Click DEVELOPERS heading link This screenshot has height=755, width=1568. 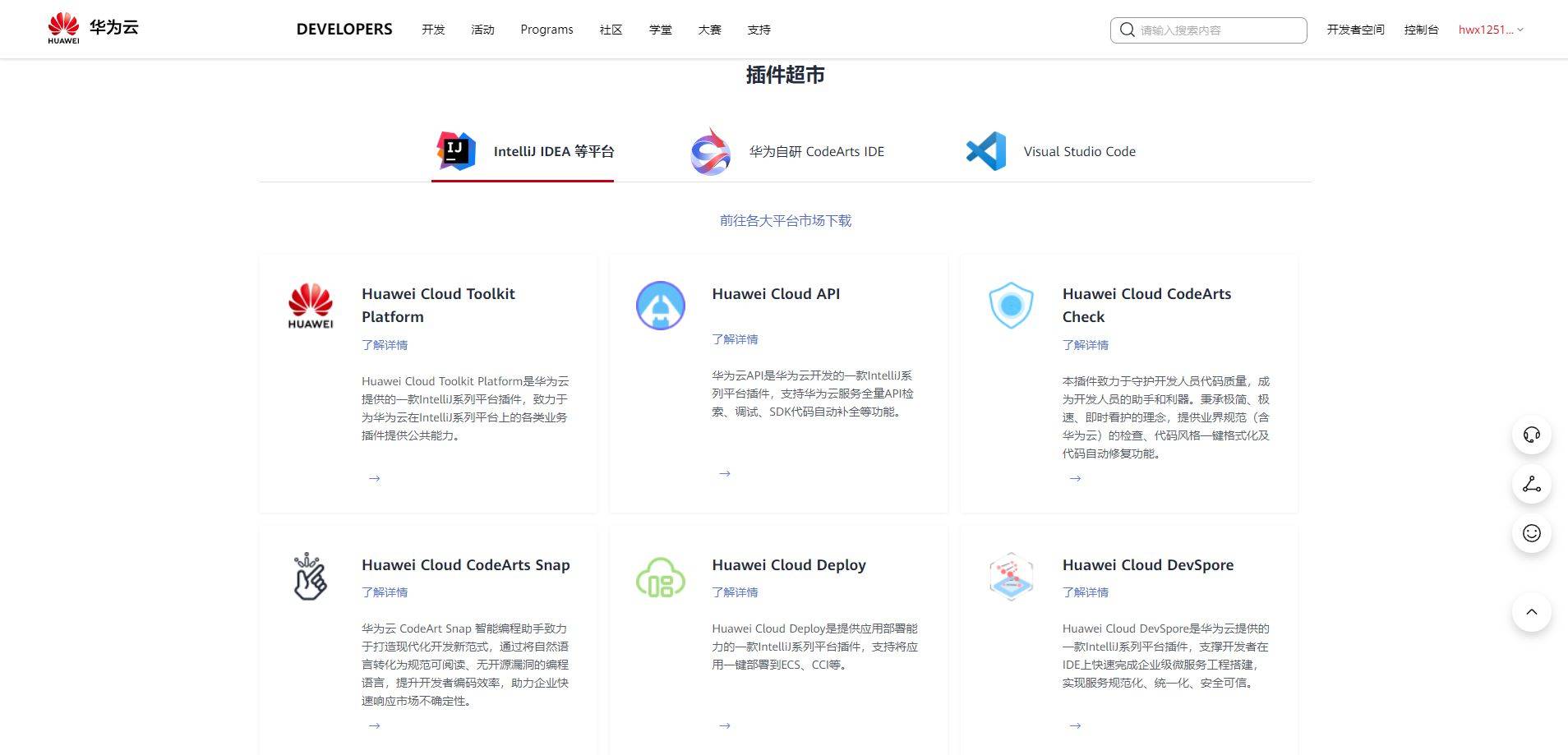pos(344,29)
